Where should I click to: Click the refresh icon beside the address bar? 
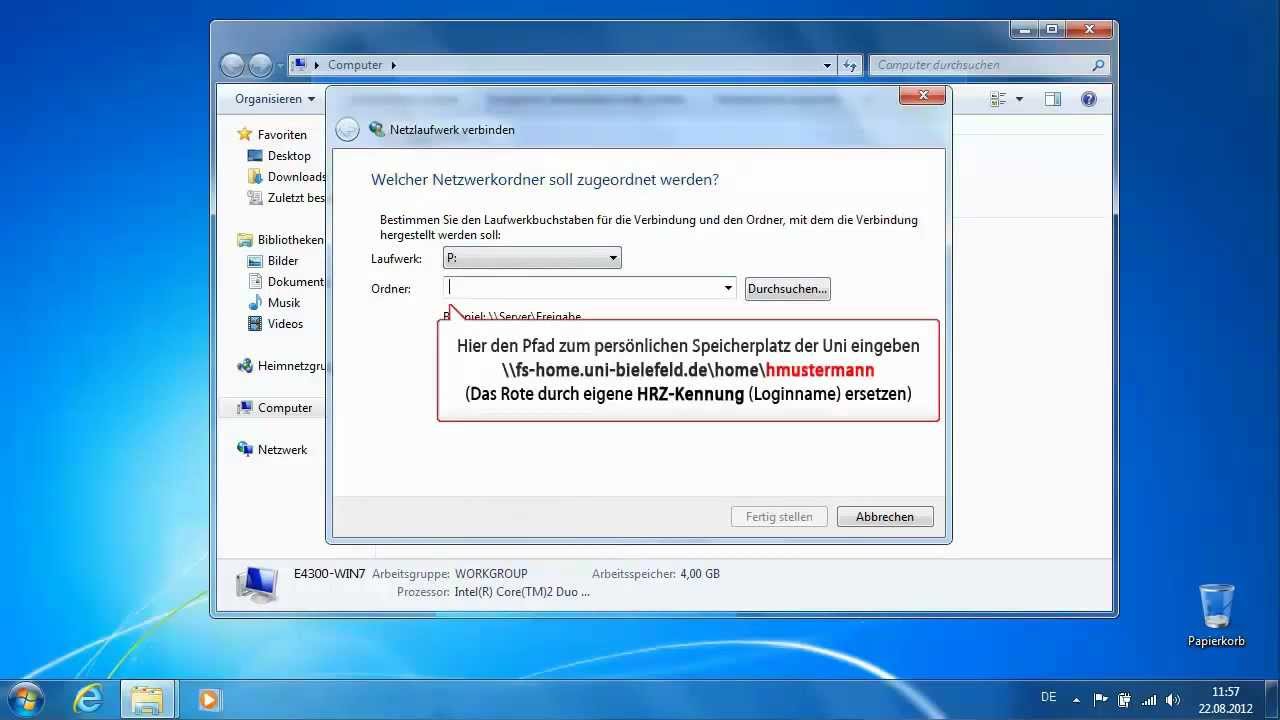coord(850,65)
